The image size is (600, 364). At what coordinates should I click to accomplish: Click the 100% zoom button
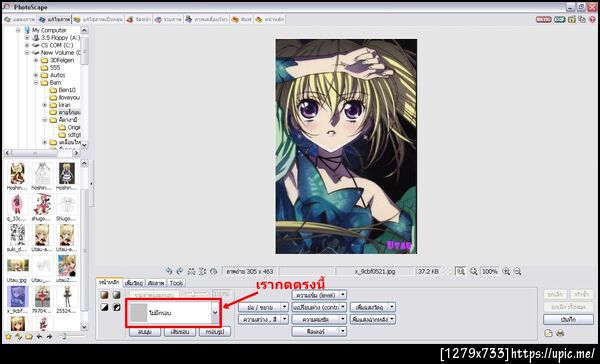coord(489,271)
